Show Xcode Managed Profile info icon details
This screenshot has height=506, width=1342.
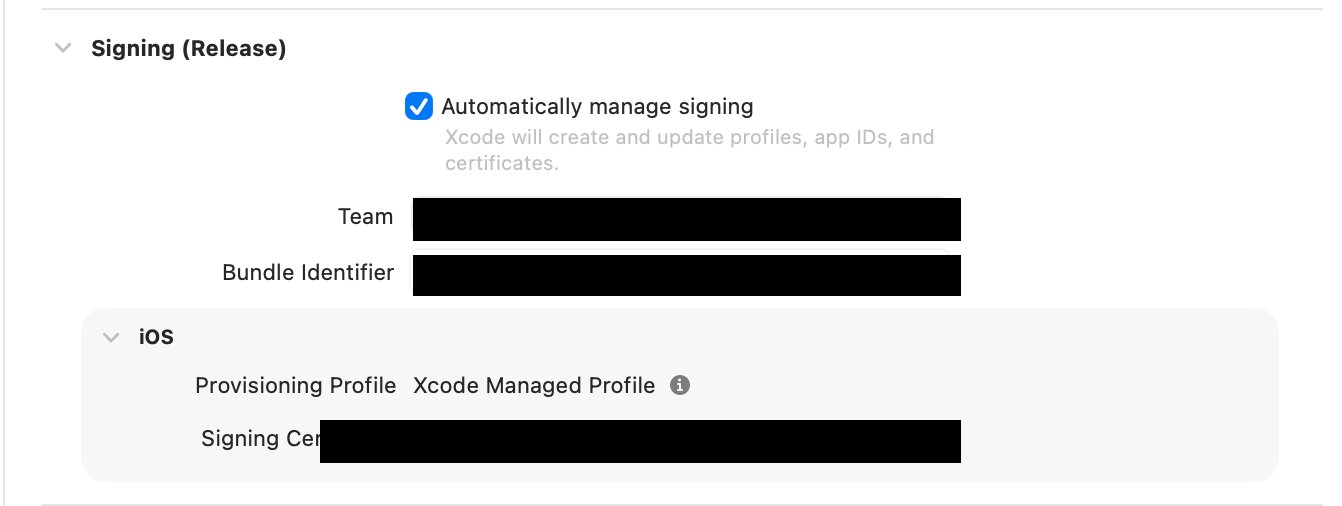pos(680,385)
